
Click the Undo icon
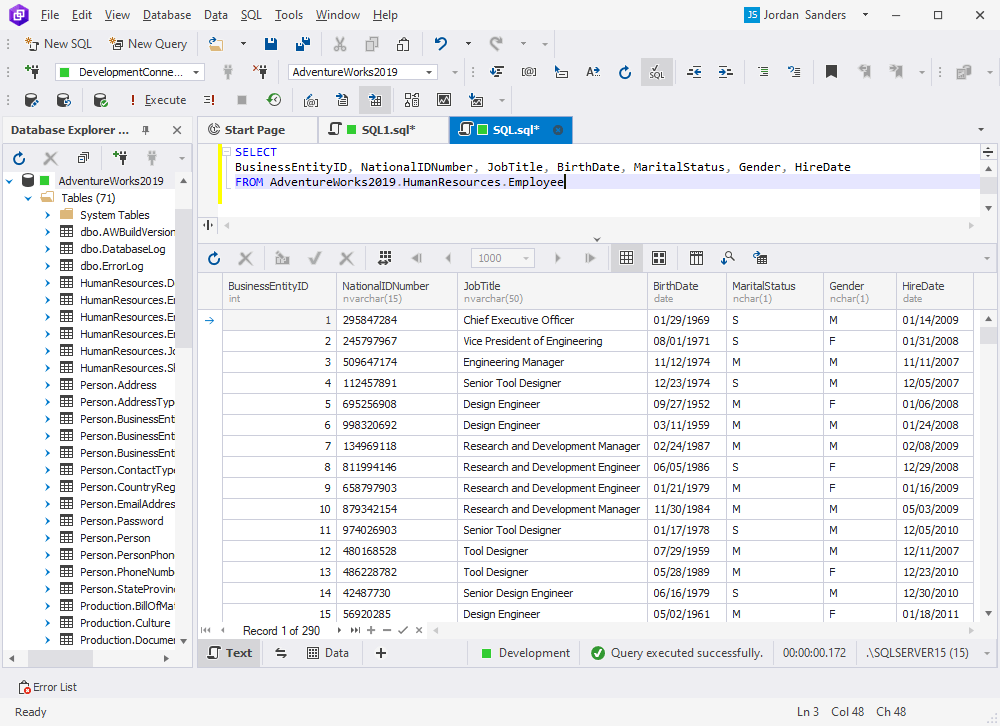440,42
